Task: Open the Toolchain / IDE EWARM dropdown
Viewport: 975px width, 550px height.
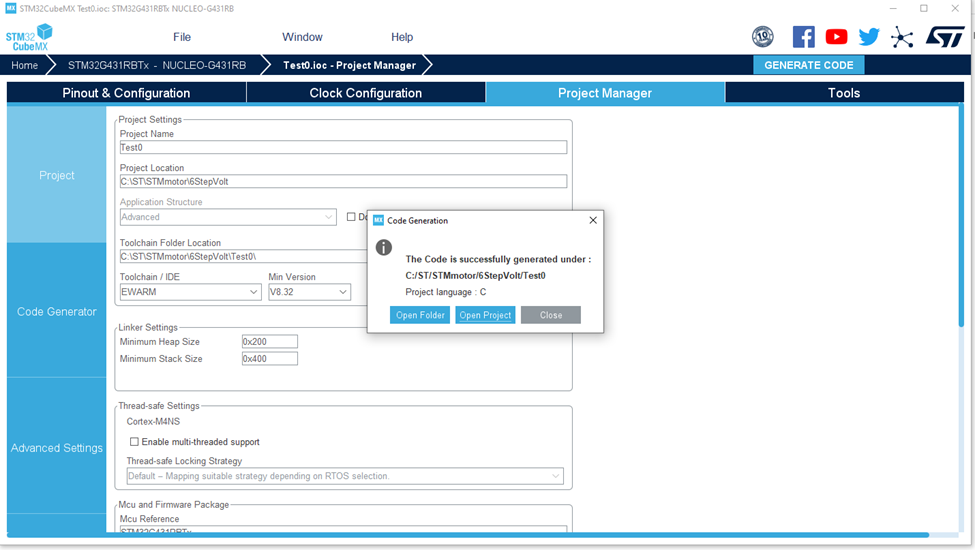Action: (190, 292)
